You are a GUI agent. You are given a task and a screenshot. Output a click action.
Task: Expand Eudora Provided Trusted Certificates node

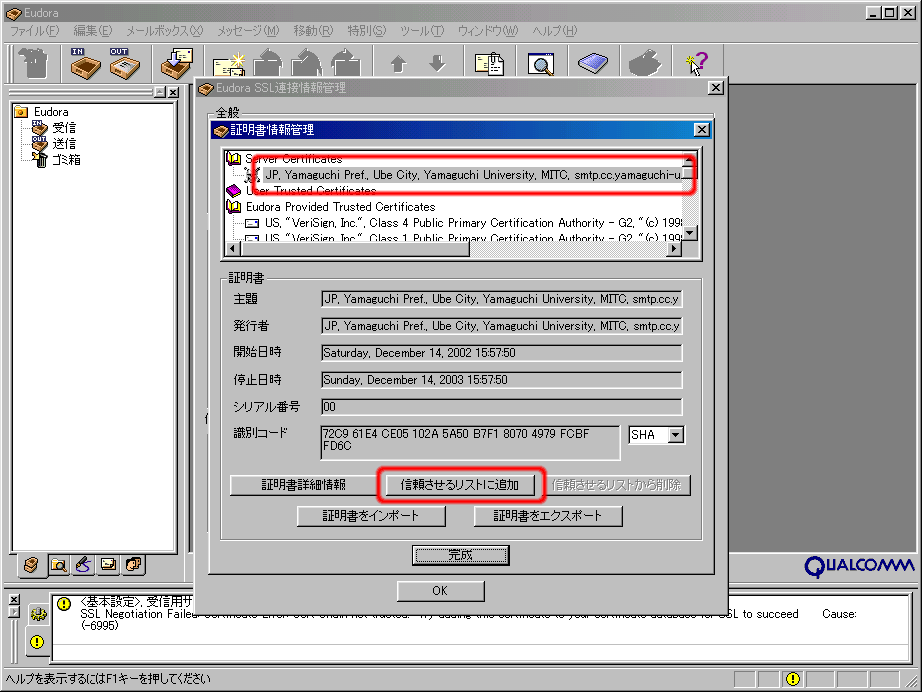(x=233, y=207)
